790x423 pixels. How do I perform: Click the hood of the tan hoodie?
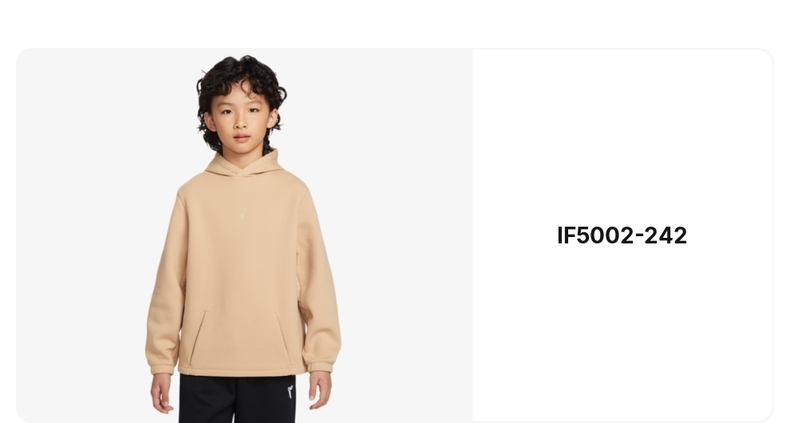pyautogui.click(x=244, y=164)
